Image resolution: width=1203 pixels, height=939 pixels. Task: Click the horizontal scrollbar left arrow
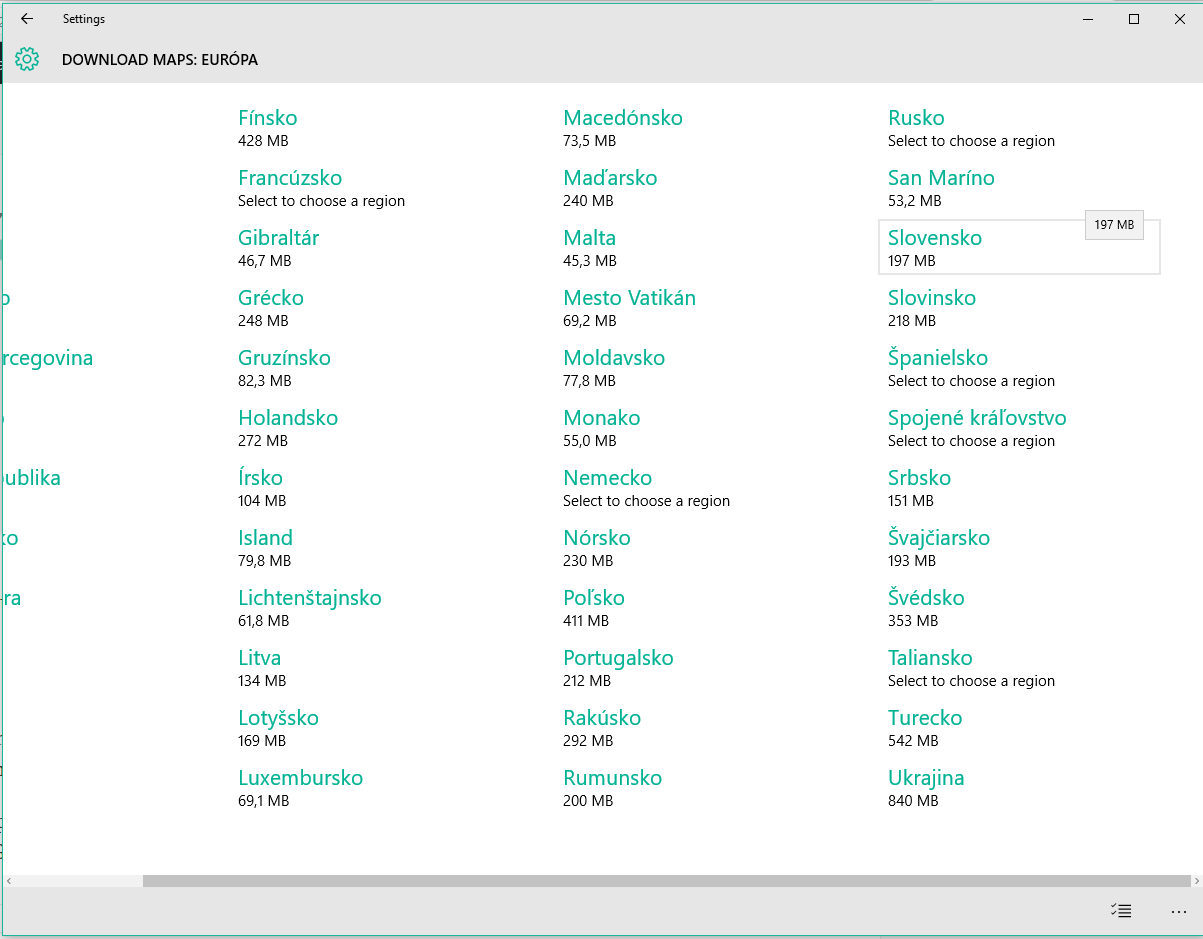coord(9,881)
